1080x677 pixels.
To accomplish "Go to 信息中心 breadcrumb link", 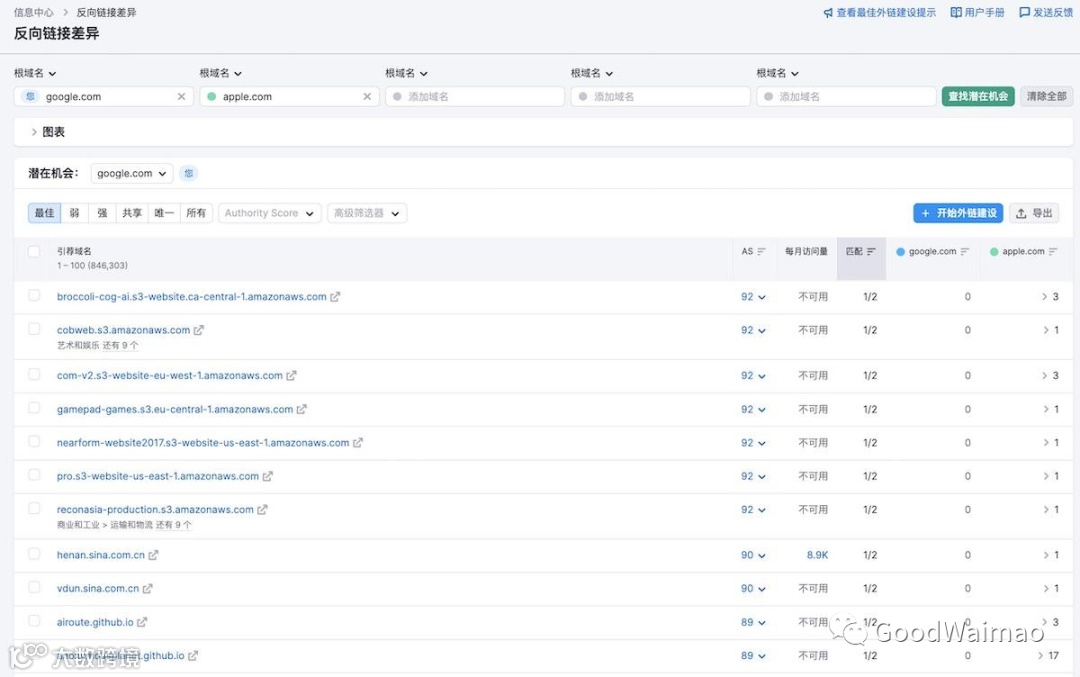I will (34, 12).
